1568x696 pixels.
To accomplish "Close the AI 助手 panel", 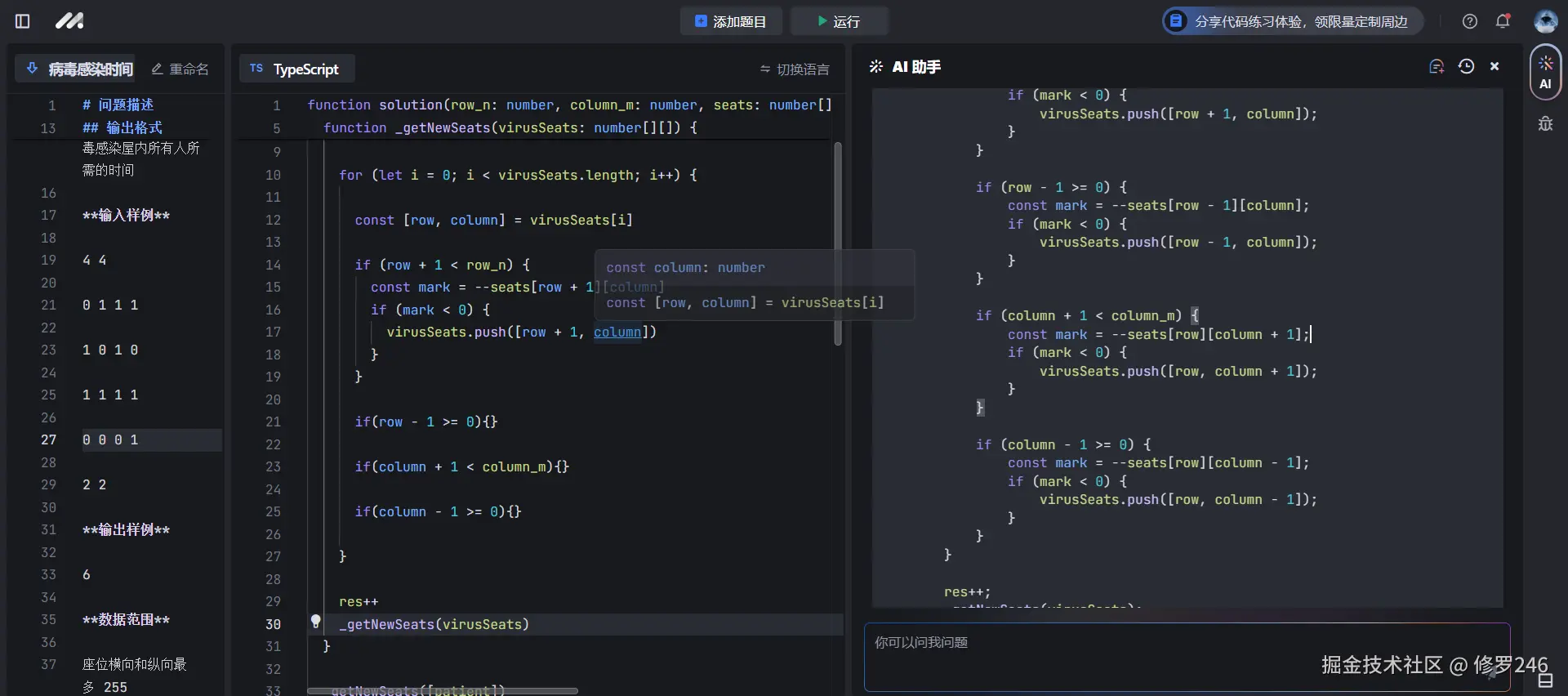I will [1494, 67].
